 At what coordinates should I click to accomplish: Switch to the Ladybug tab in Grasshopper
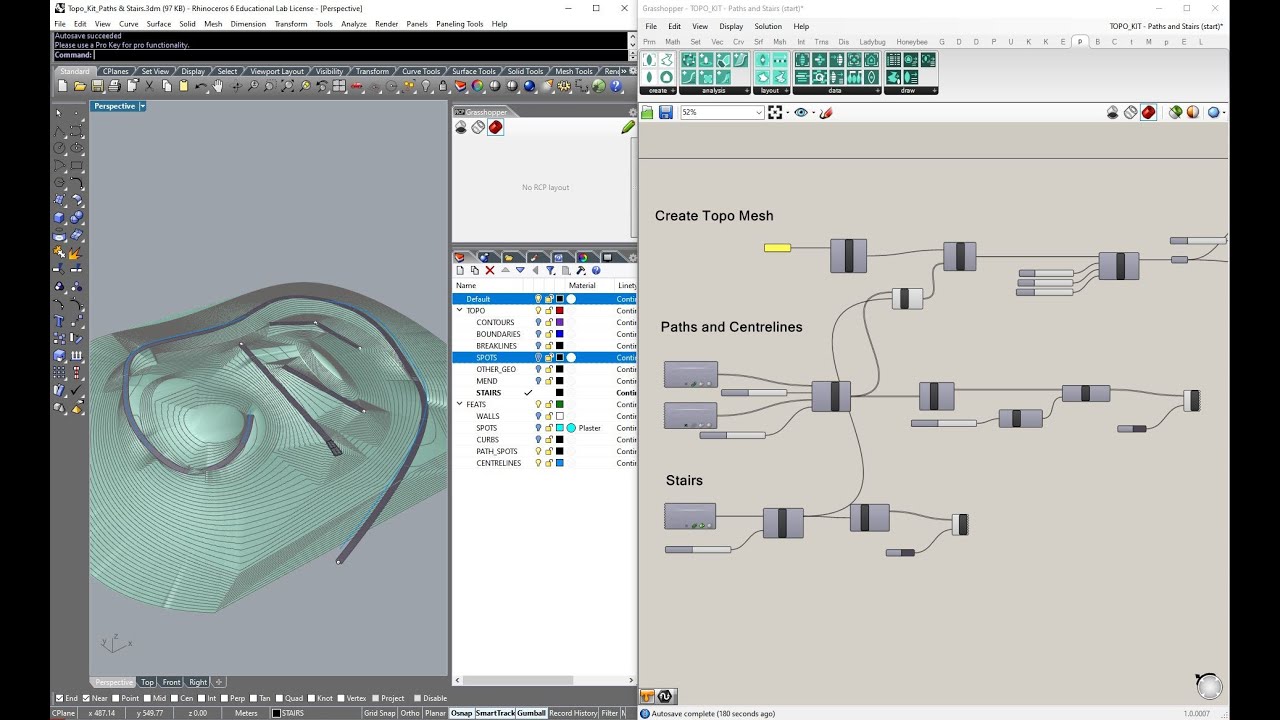tap(872, 42)
